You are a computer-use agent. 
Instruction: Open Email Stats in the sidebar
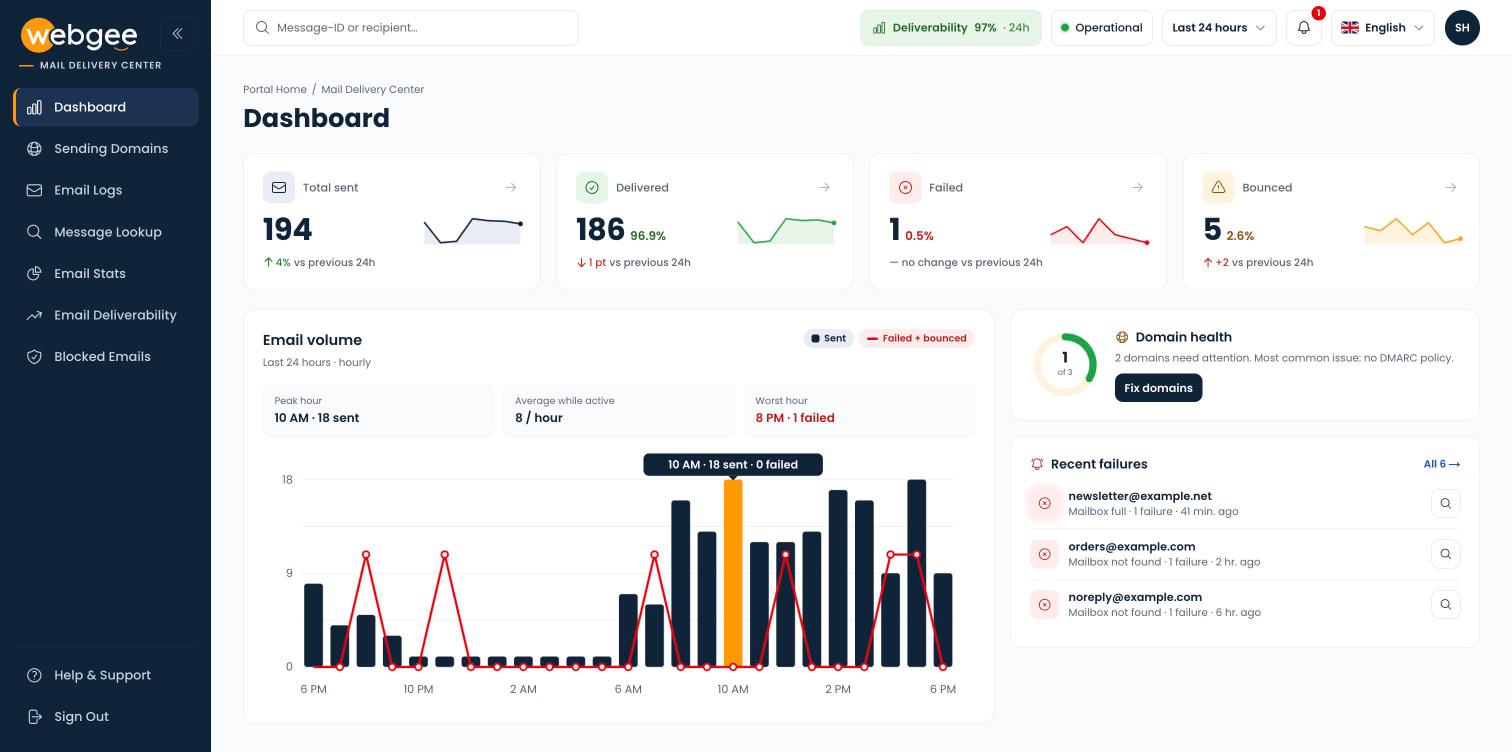click(106, 273)
